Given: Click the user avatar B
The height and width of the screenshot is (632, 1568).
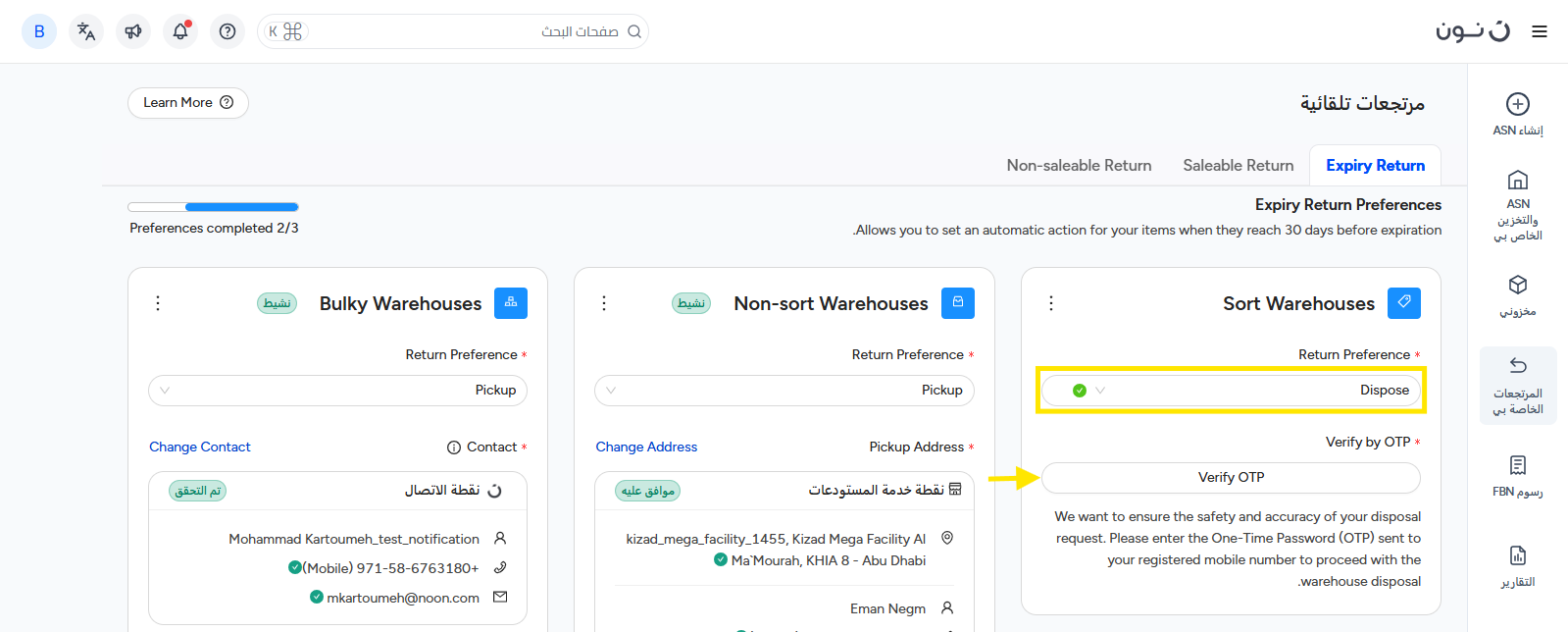Looking at the screenshot, I should [x=39, y=31].
